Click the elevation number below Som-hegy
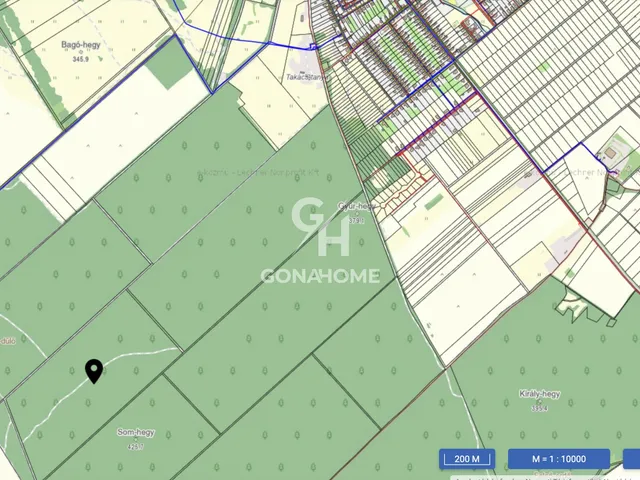The height and width of the screenshot is (480, 640). (x=135, y=446)
